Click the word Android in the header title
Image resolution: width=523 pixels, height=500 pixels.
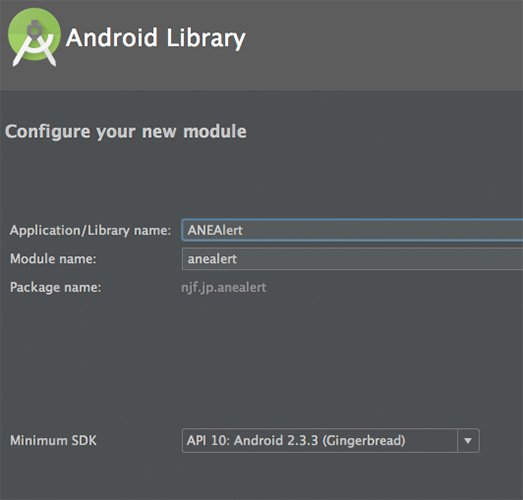[x=112, y=37]
